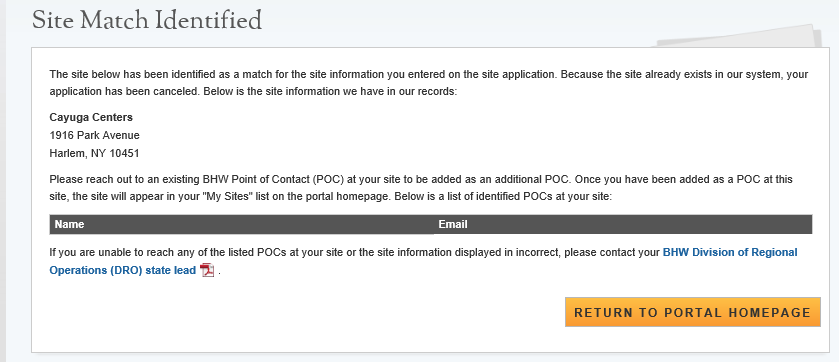Click the paper stack graphic at top right
This screenshot has height=362, width=839.
(x=740, y=36)
